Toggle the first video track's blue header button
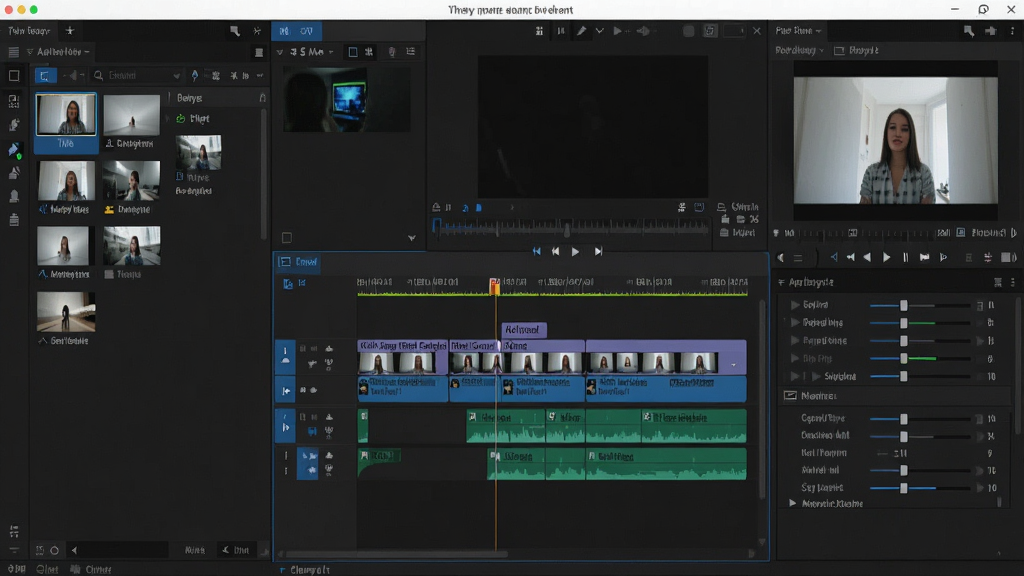The height and width of the screenshot is (576, 1024). [285, 357]
